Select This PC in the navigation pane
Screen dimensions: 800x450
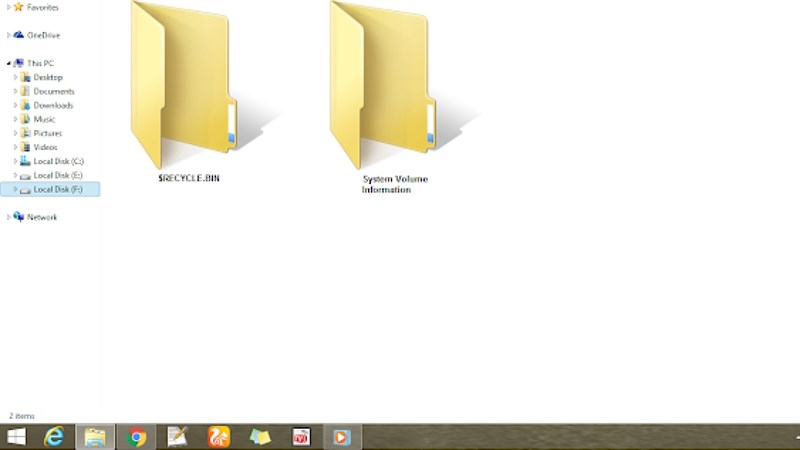(x=40, y=63)
